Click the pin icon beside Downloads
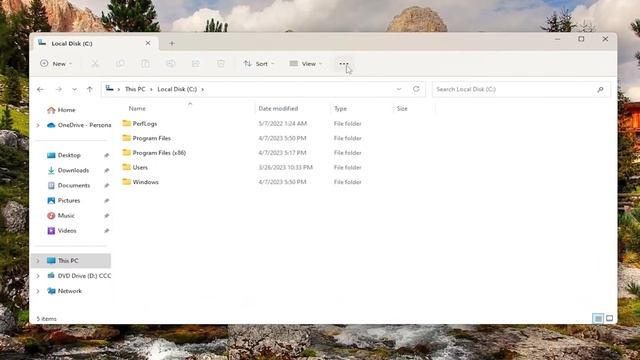 click(x=107, y=171)
